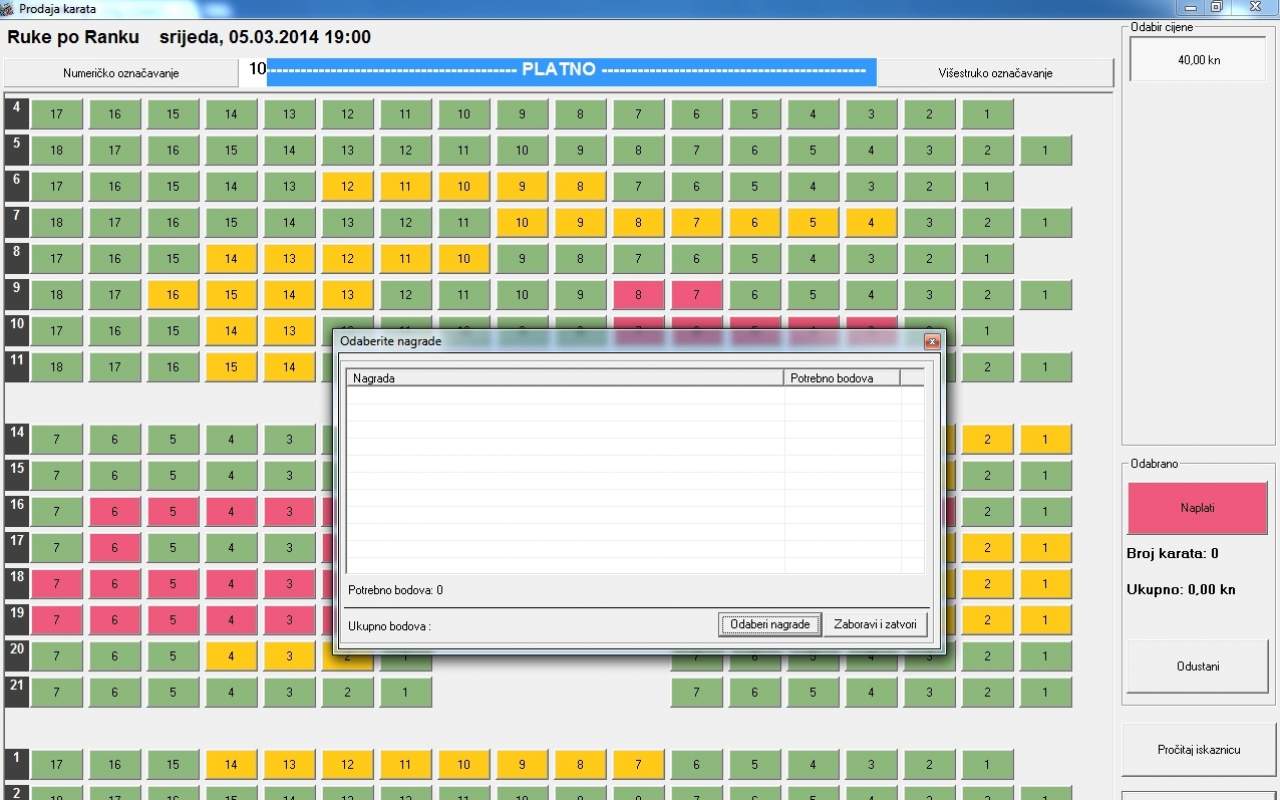Click the Odustani button
Screen dimensions: 1280x800
pos(1197,666)
